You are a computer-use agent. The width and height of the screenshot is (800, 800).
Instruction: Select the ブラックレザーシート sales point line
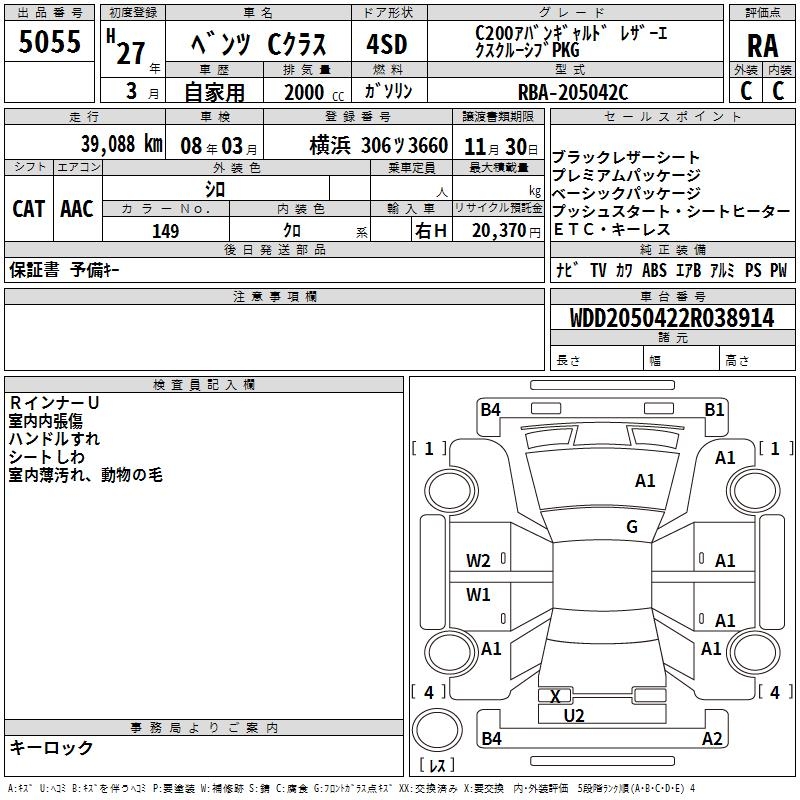(626, 158)
